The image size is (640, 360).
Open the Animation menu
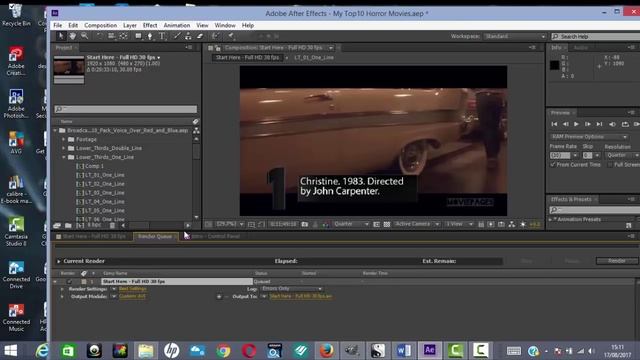pos(177,25)
